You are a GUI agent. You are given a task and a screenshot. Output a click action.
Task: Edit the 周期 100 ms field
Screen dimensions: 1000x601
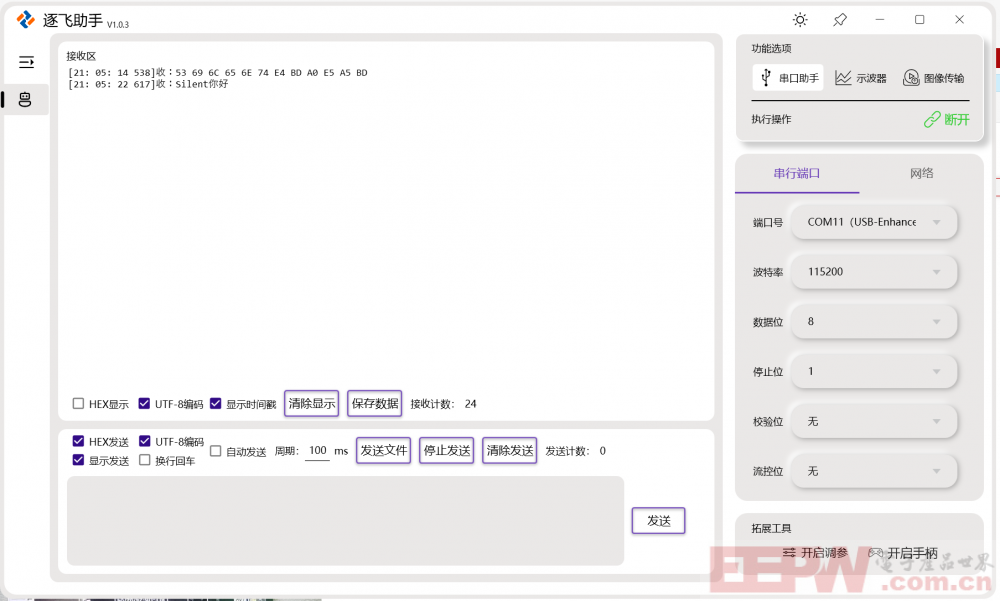tap(318, 450)
